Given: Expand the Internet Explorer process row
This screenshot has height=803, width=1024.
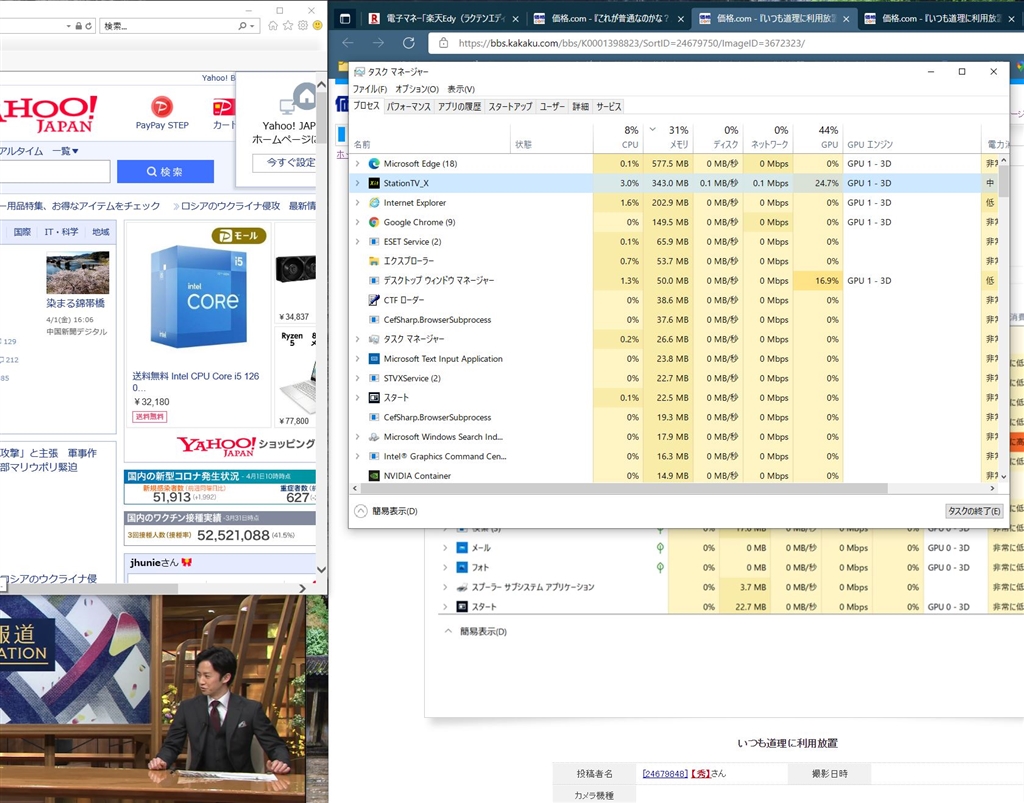Looking at the screenshot, I should click(x=357, y=202).
